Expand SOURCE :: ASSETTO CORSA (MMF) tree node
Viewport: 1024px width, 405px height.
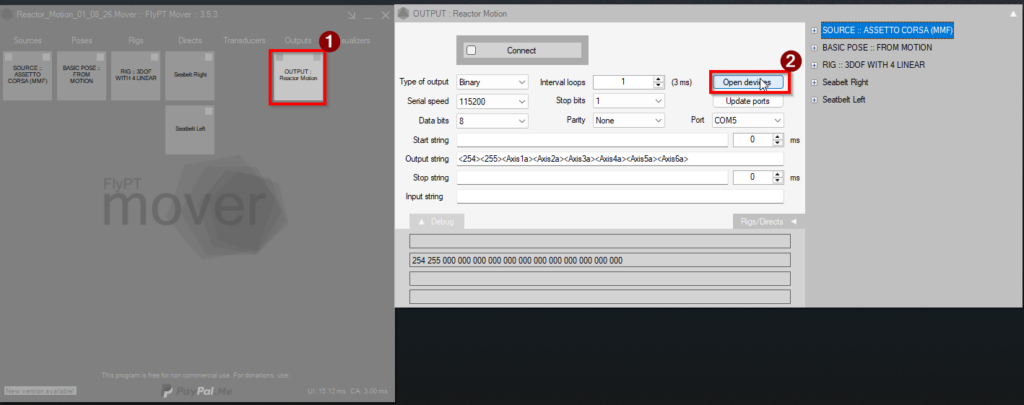click(x=814, y=30)
